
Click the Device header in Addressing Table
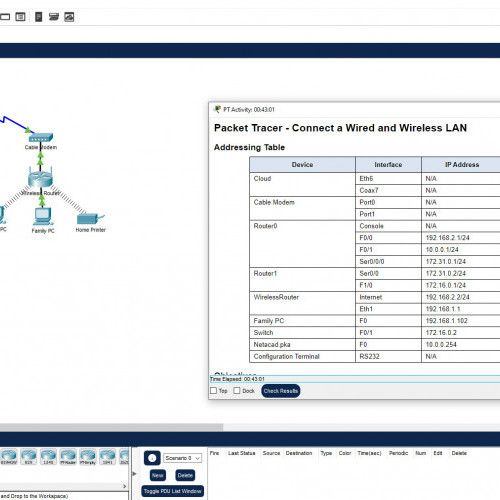click(302, 165)
